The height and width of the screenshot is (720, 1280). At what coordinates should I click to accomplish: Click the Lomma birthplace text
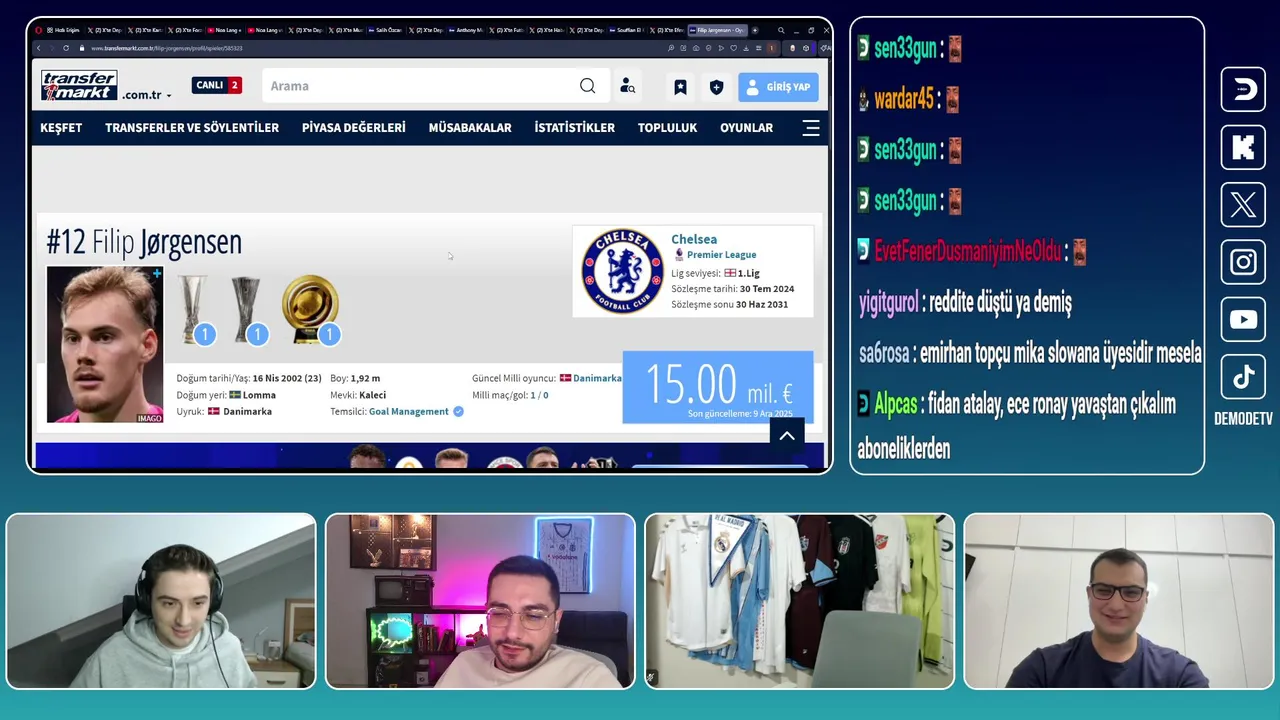(259, 395)
